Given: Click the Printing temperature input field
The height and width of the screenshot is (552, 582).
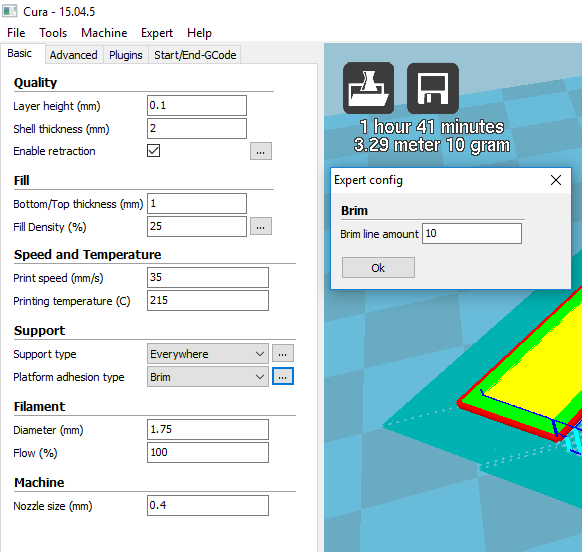Looking at the screenshot, I should (x=207, y=300).
